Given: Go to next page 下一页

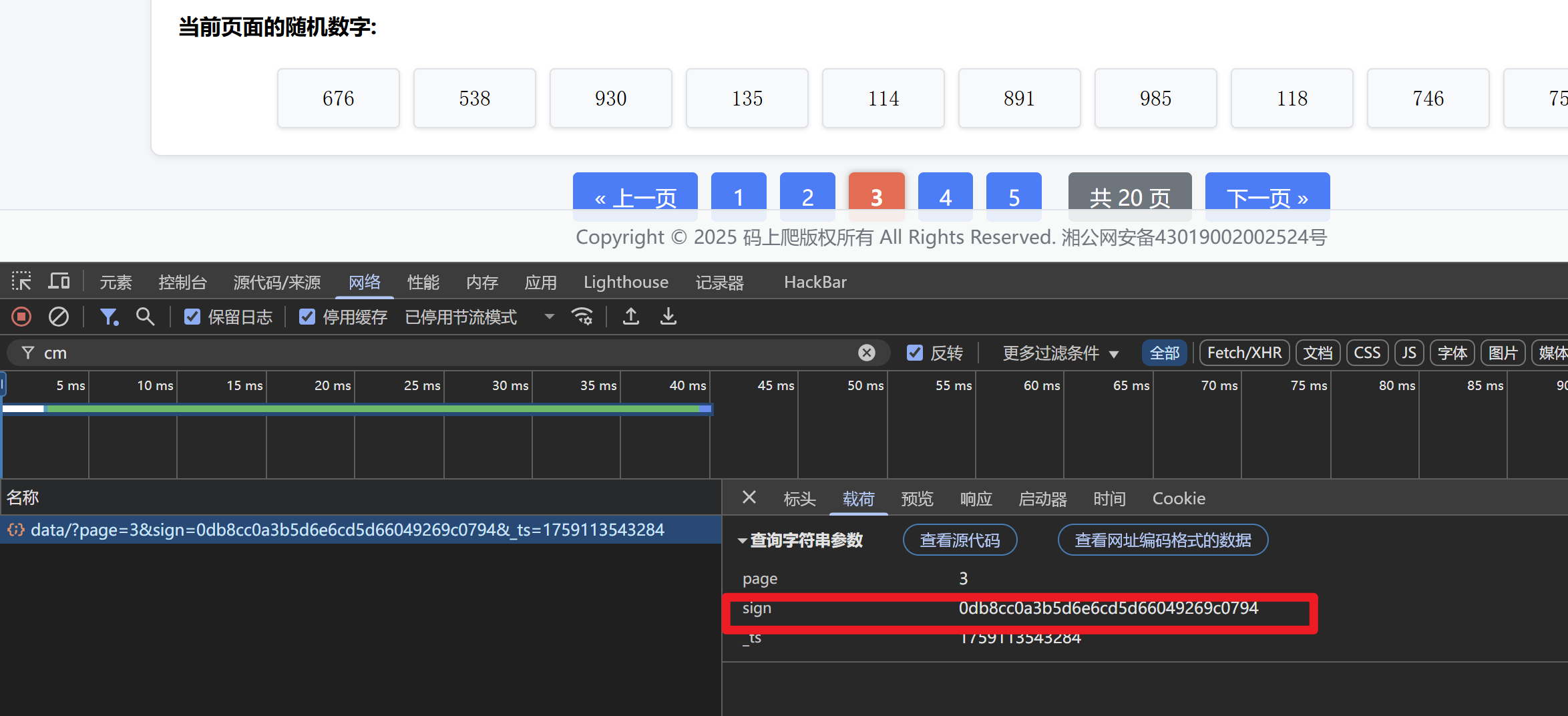Looking at the screenshot, I should click(1267, 196).
